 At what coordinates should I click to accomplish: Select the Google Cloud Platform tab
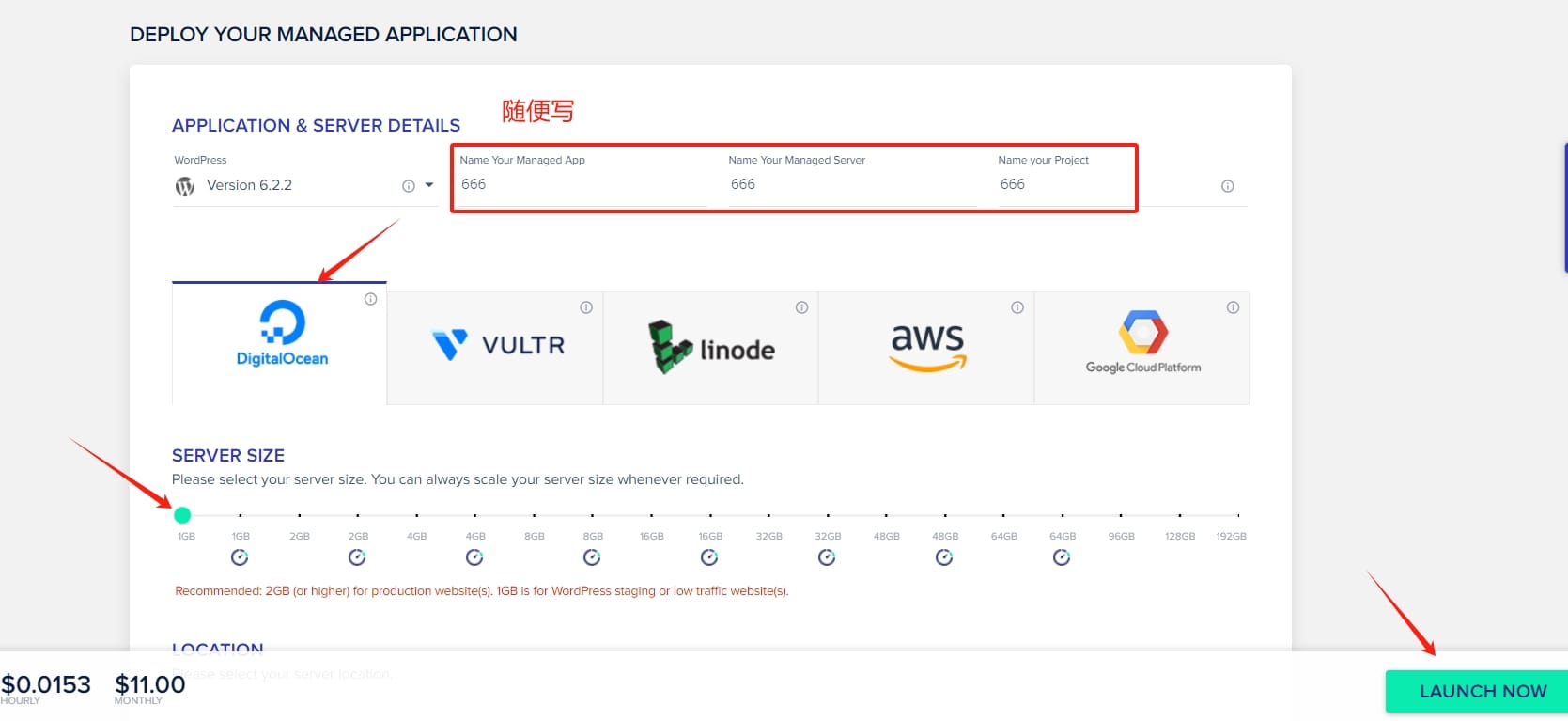1141,348
